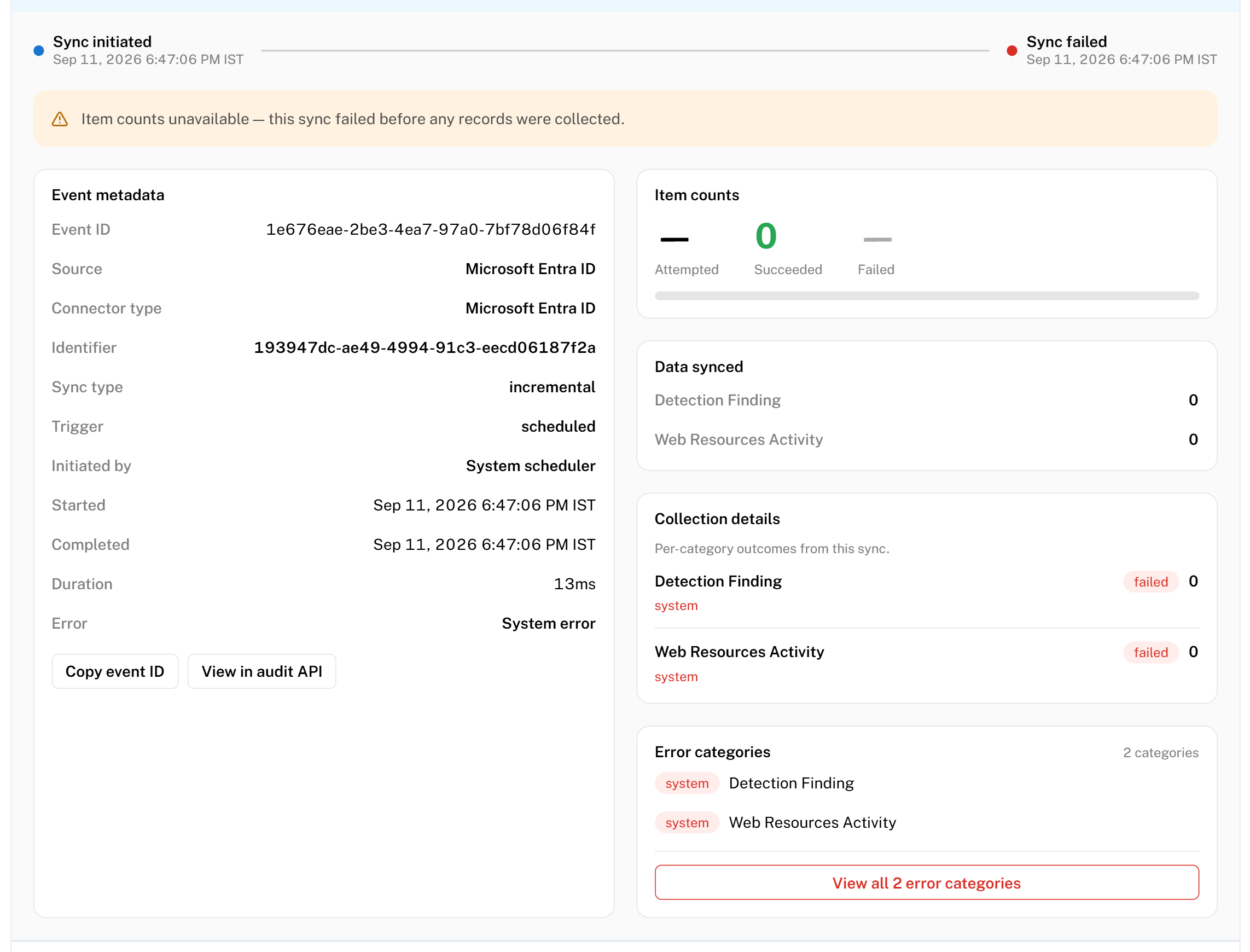
Task: Click the Sync type value incremental
Action: [553, 387]
